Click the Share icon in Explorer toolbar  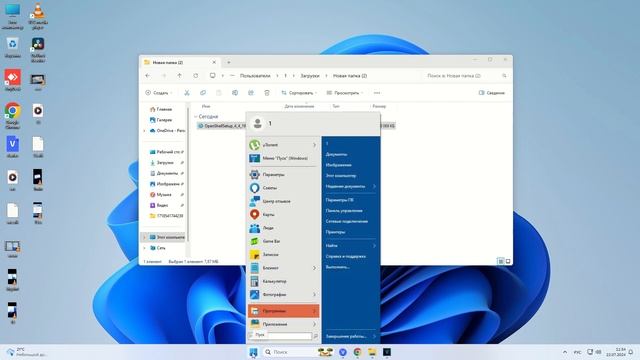[251, 93]
